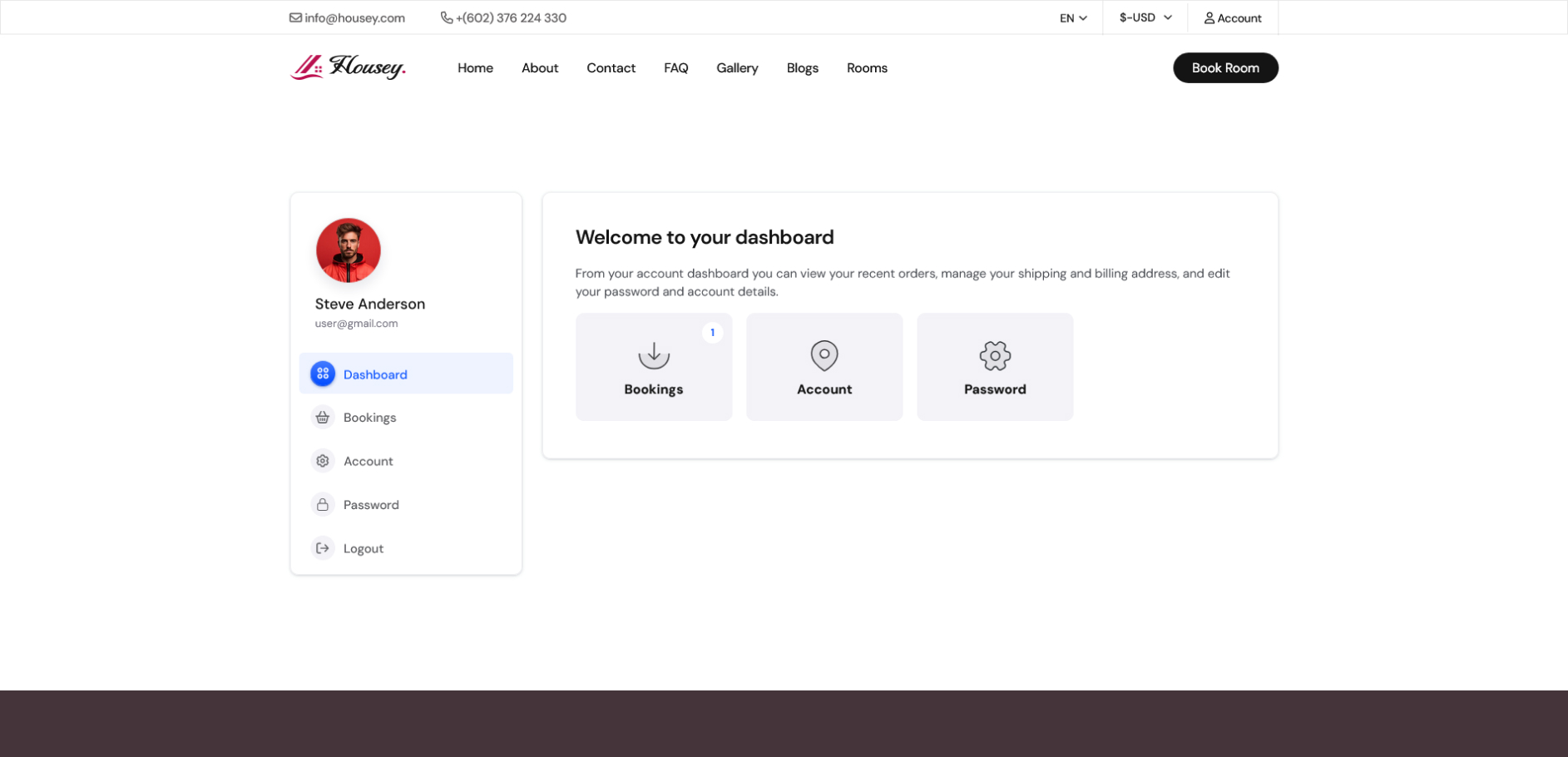Go to the Gallery menu item
The width and height of the screenshot is (1568, 757).
coord(737,68)
